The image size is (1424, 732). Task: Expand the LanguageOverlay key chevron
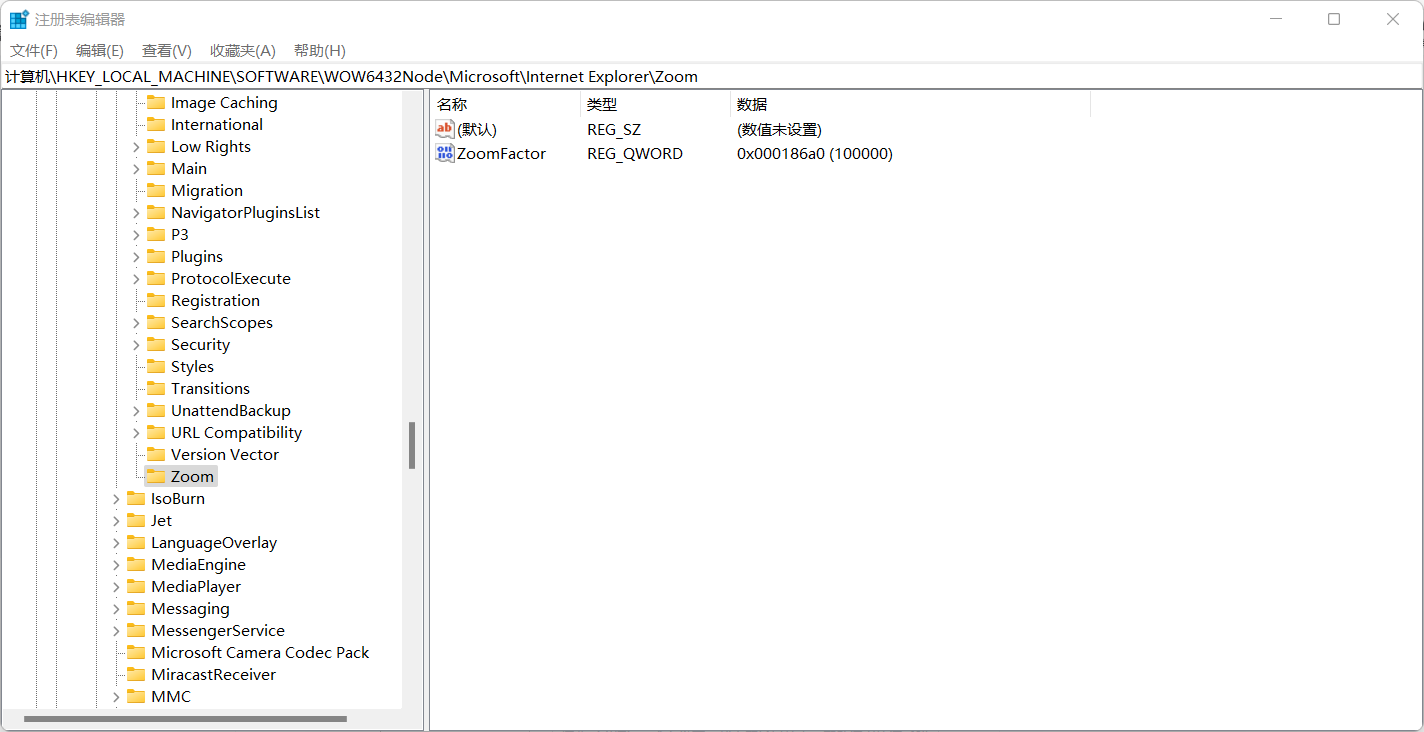(x=116, y=542)
